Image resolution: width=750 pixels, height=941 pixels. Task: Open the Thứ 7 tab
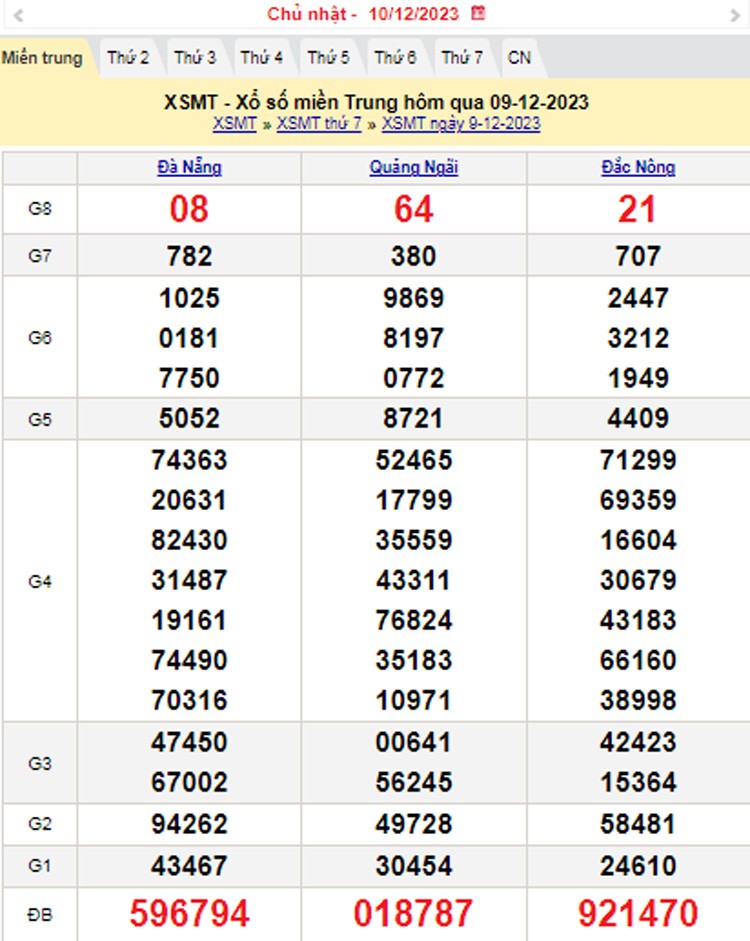click(462, 58)
